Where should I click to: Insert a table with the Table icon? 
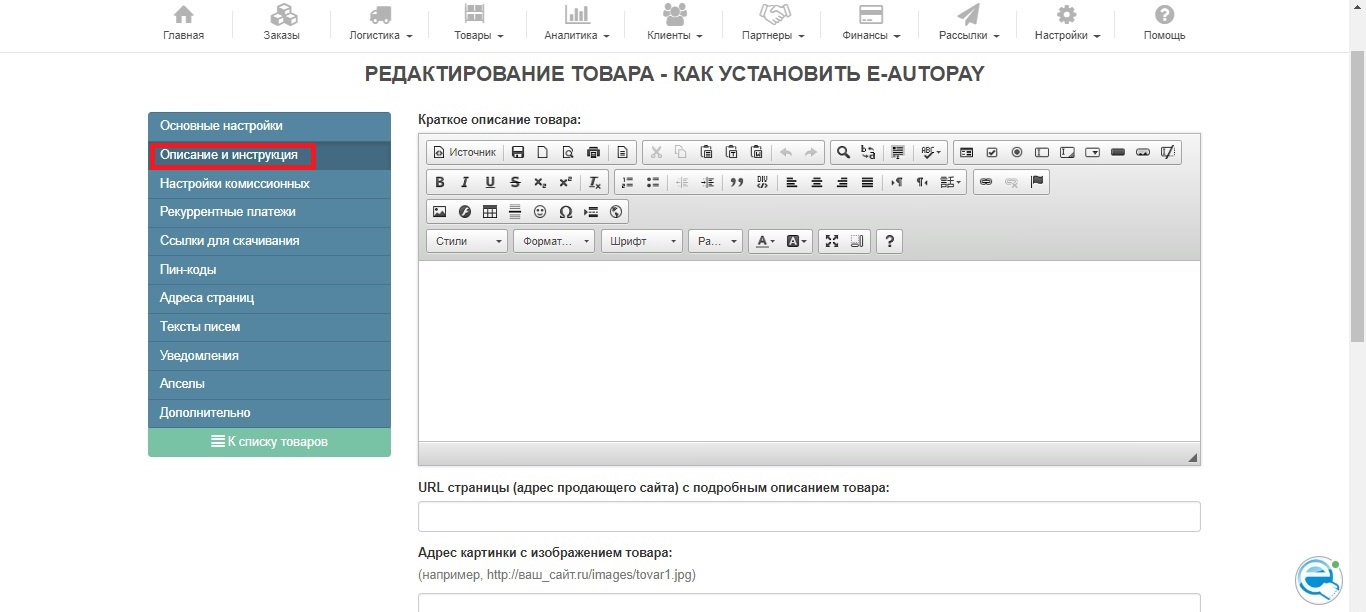pos(490,211)
